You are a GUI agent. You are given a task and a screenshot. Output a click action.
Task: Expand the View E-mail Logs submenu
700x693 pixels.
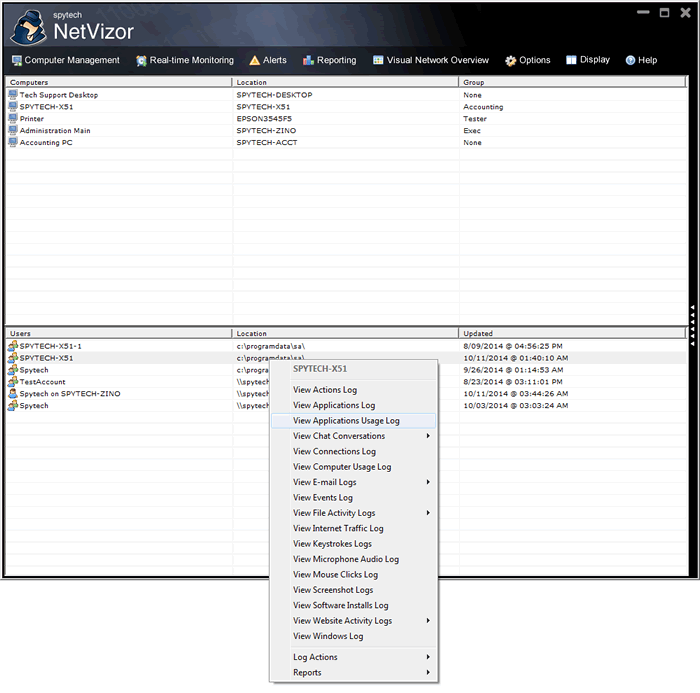pos(428,482)
